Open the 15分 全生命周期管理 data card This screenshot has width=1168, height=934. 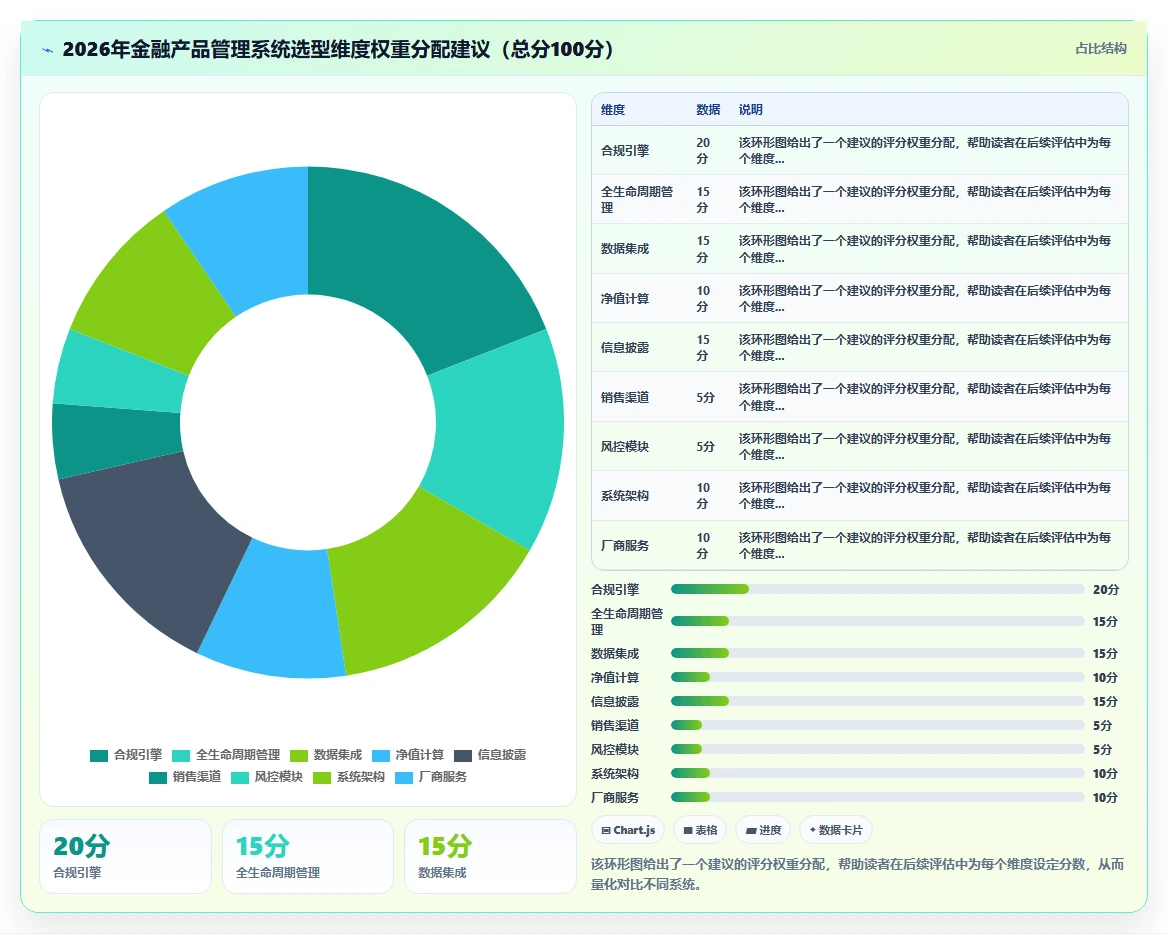point(308,857)
